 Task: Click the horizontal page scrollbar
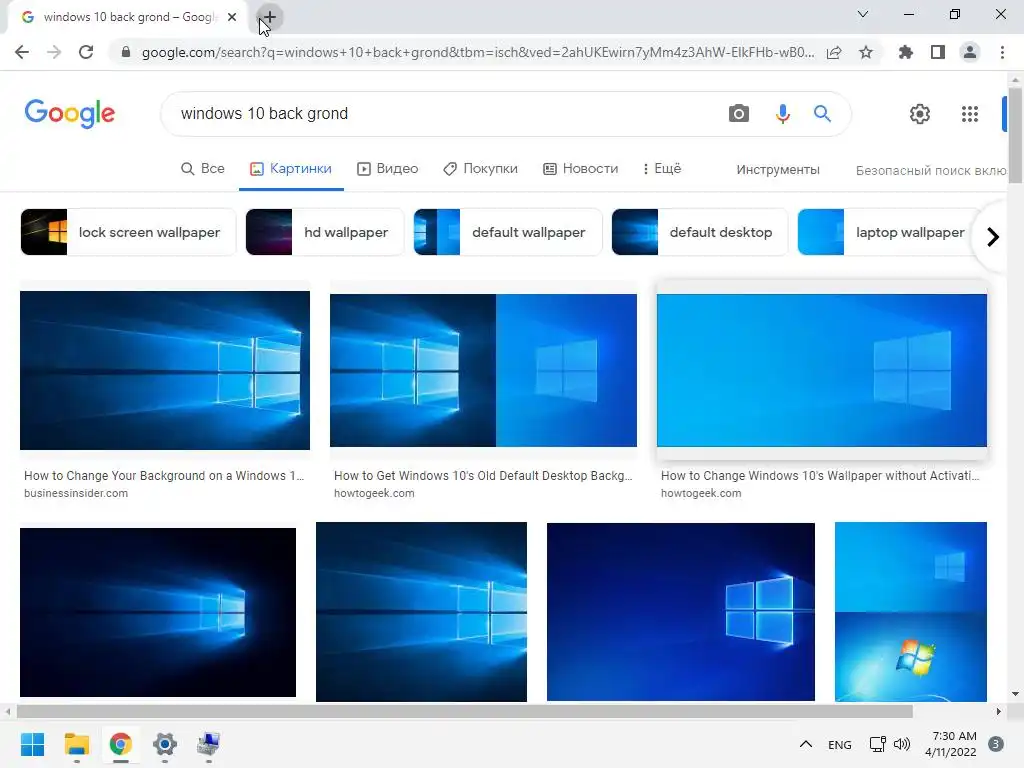464,711
